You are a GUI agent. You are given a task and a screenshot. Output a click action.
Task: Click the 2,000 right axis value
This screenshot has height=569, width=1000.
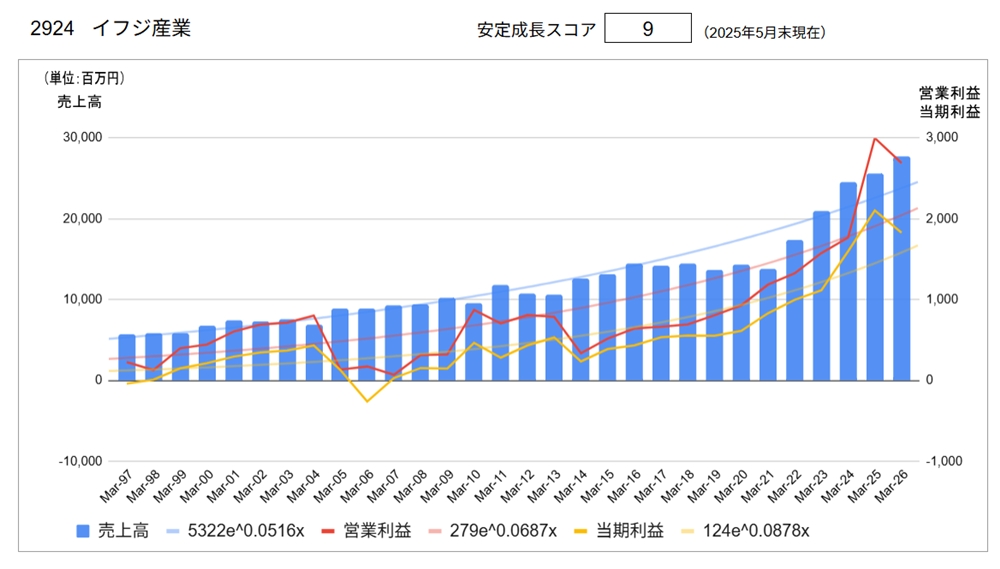(x=942, y=218)
